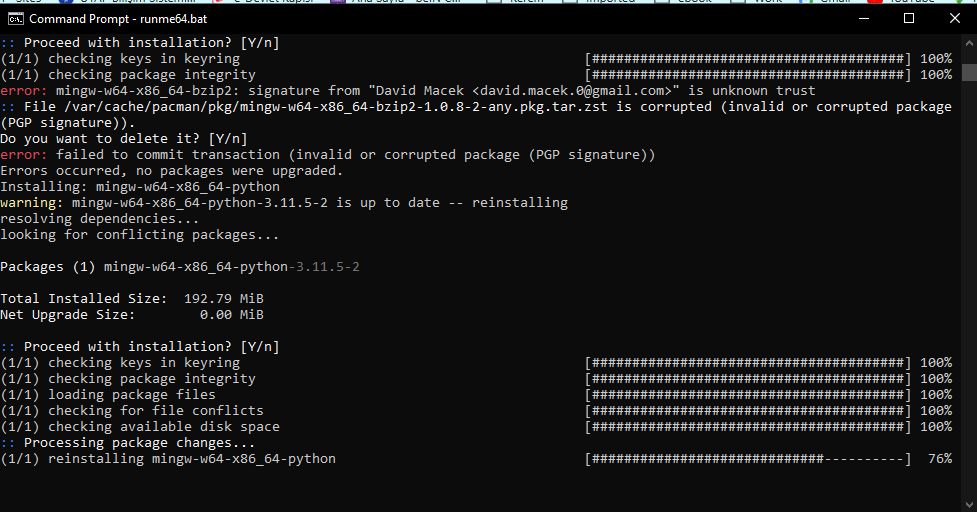977x512 pixels.
Task: Click the empty scrollbar track below thumb
Action: click(969, 287)
